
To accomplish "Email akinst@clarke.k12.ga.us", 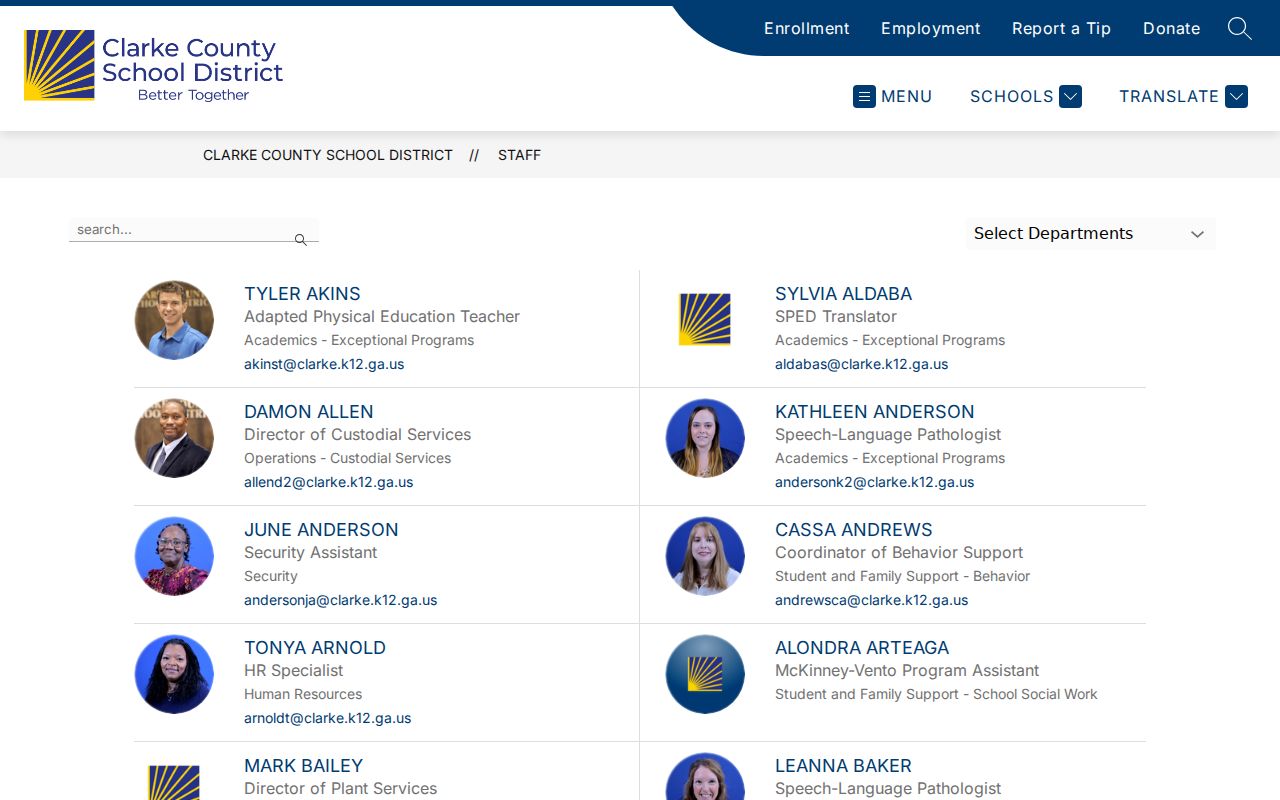I will pyautogui.click(x=324, y=364).
